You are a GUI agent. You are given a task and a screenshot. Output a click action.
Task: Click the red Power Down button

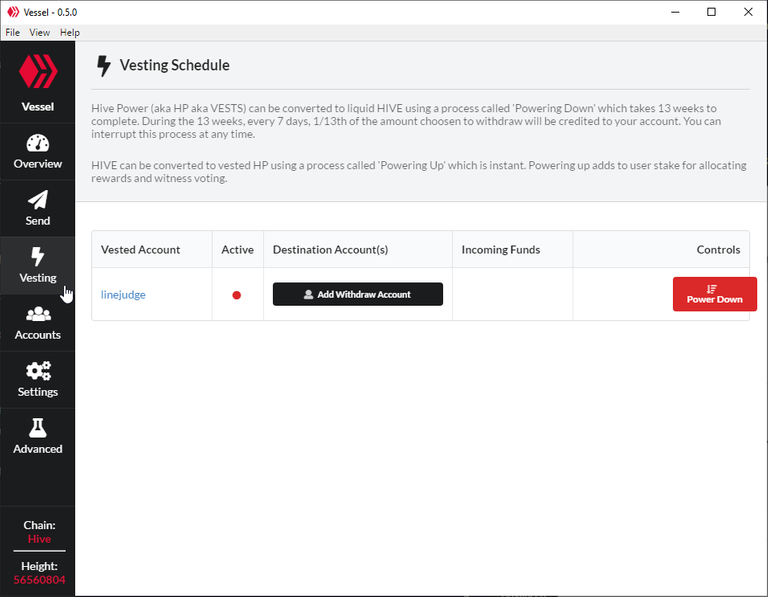coord(715,294)
